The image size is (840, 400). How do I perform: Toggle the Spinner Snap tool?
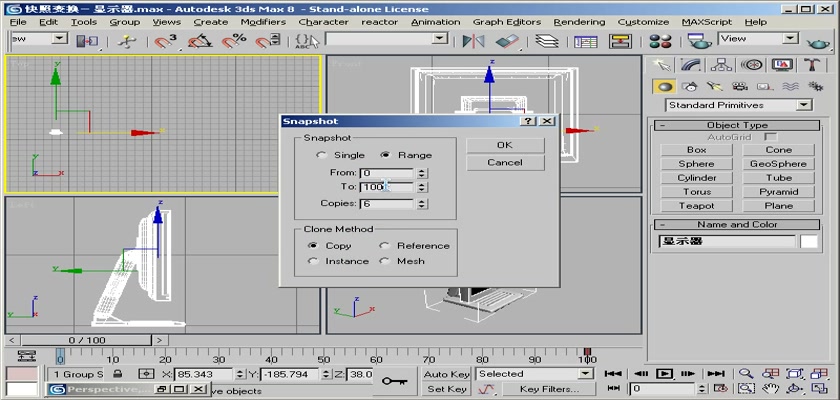coord(267,41)
